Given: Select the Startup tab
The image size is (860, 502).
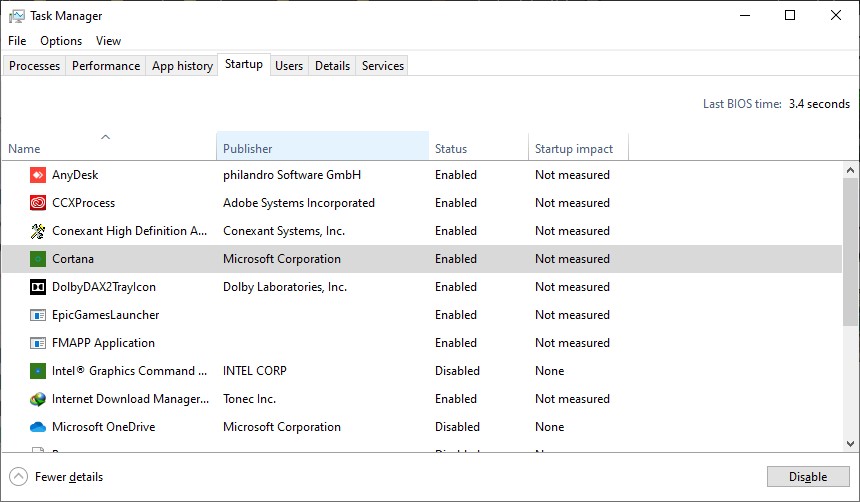Looking at the screenshot, I should [x=244, y=64].
